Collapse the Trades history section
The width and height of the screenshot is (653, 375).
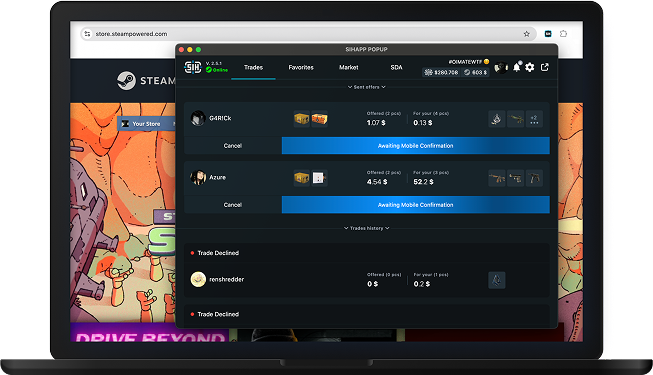(x=366, y=228)
